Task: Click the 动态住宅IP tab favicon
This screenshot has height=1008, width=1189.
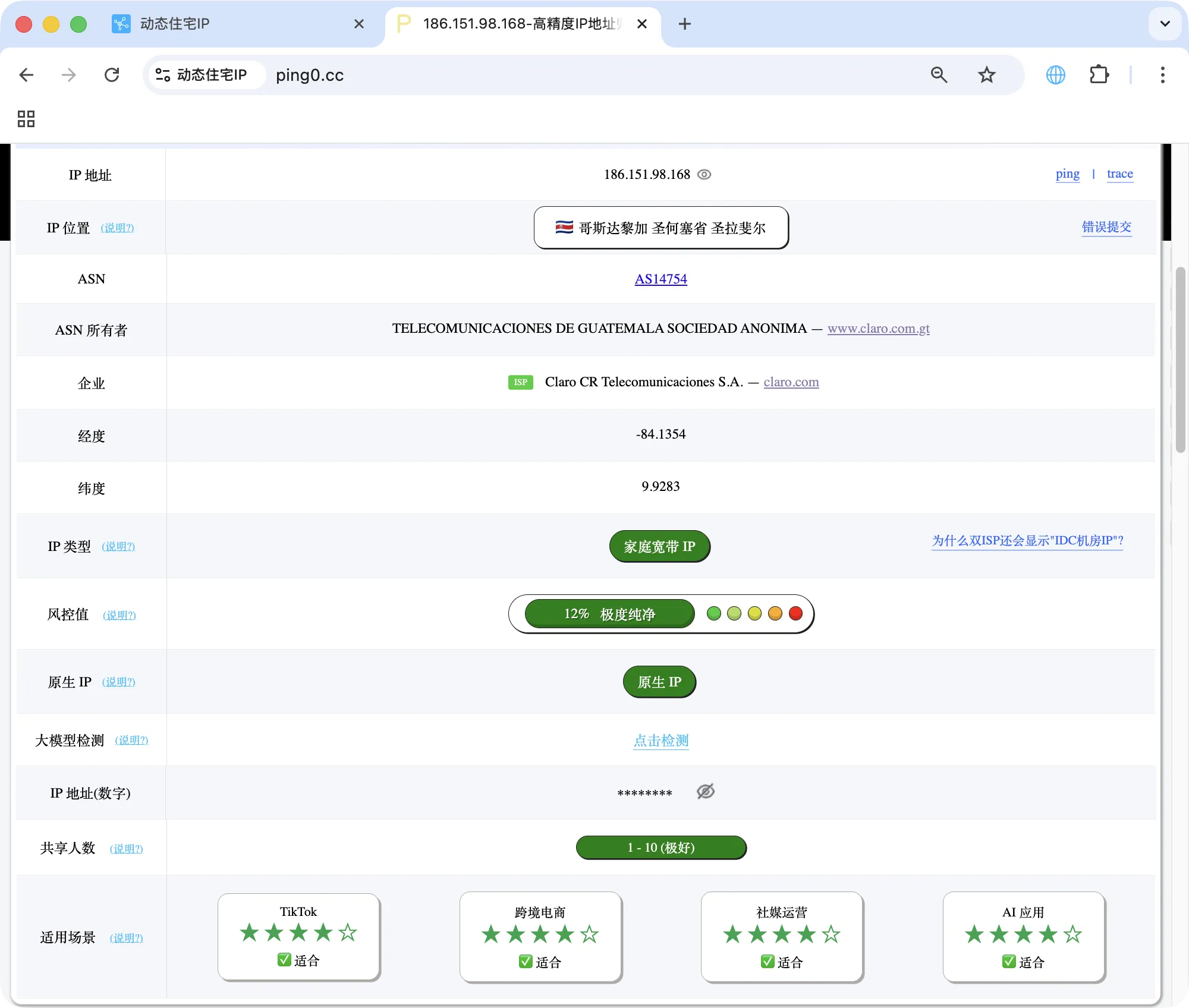Action: [x=121, y=24]
